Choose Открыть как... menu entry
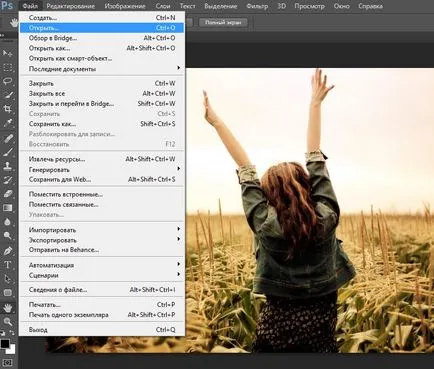 (102, 48)
